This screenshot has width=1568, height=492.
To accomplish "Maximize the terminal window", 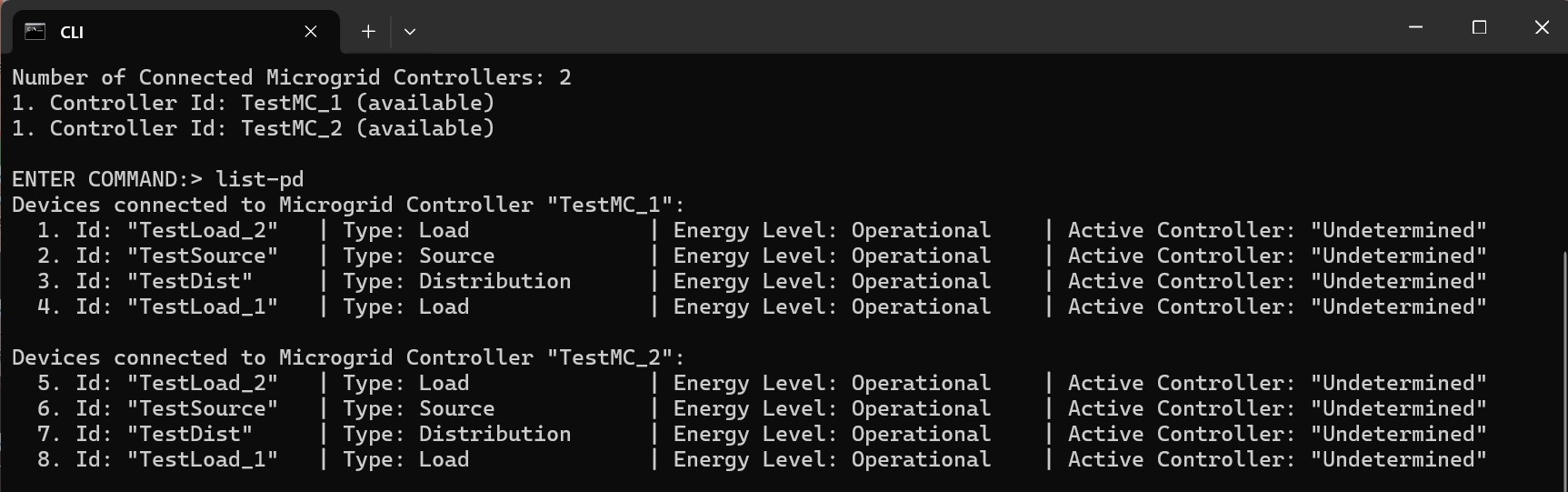I will pyautogui.click(x=1479, y=27).
